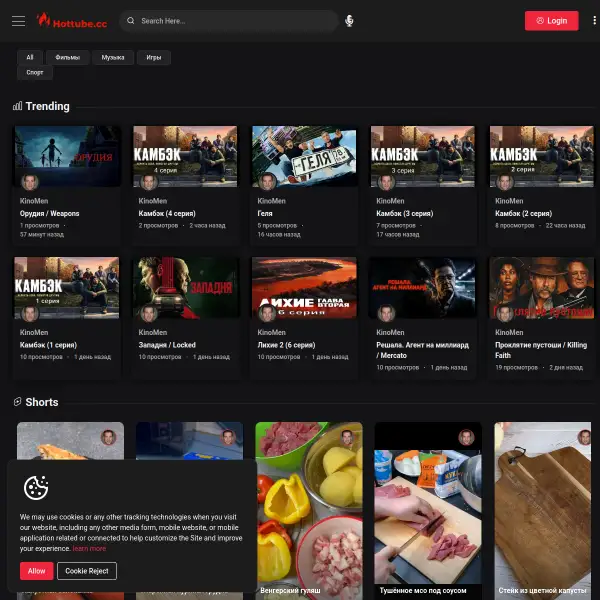Open the Тушёное мясо под соусом short

[428, 510]
